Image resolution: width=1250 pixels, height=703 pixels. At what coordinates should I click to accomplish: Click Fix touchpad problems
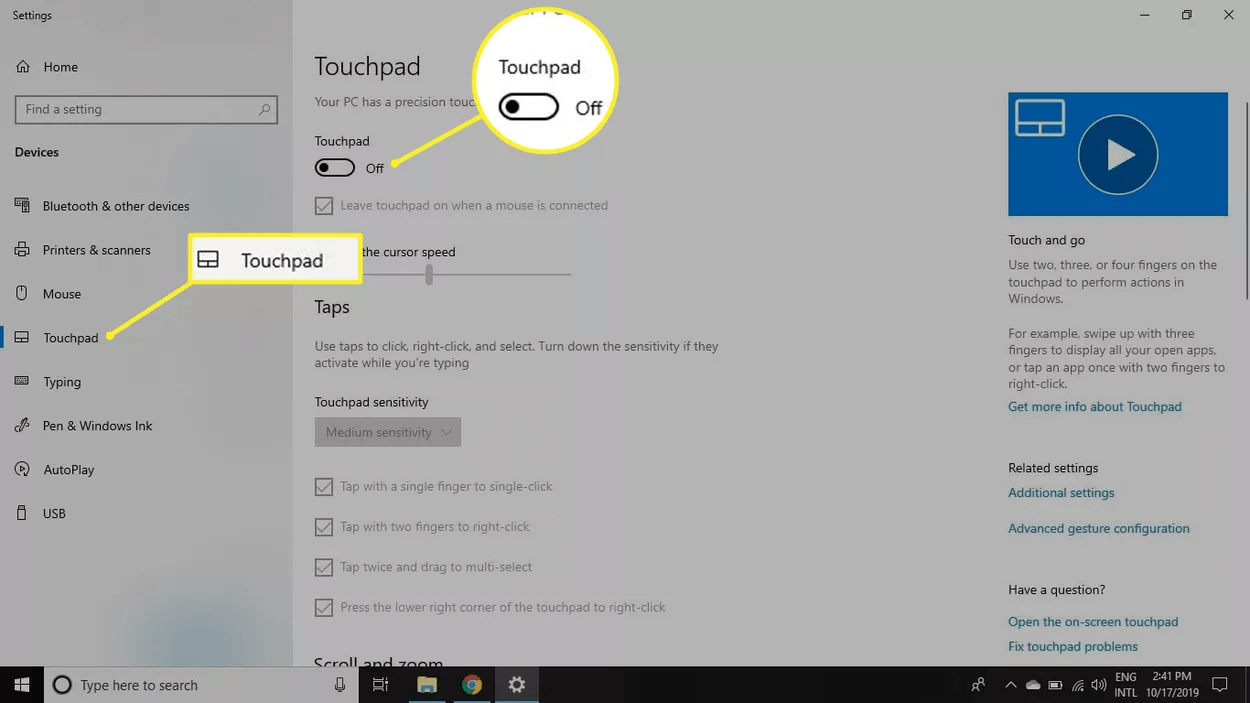point(1072,646)
